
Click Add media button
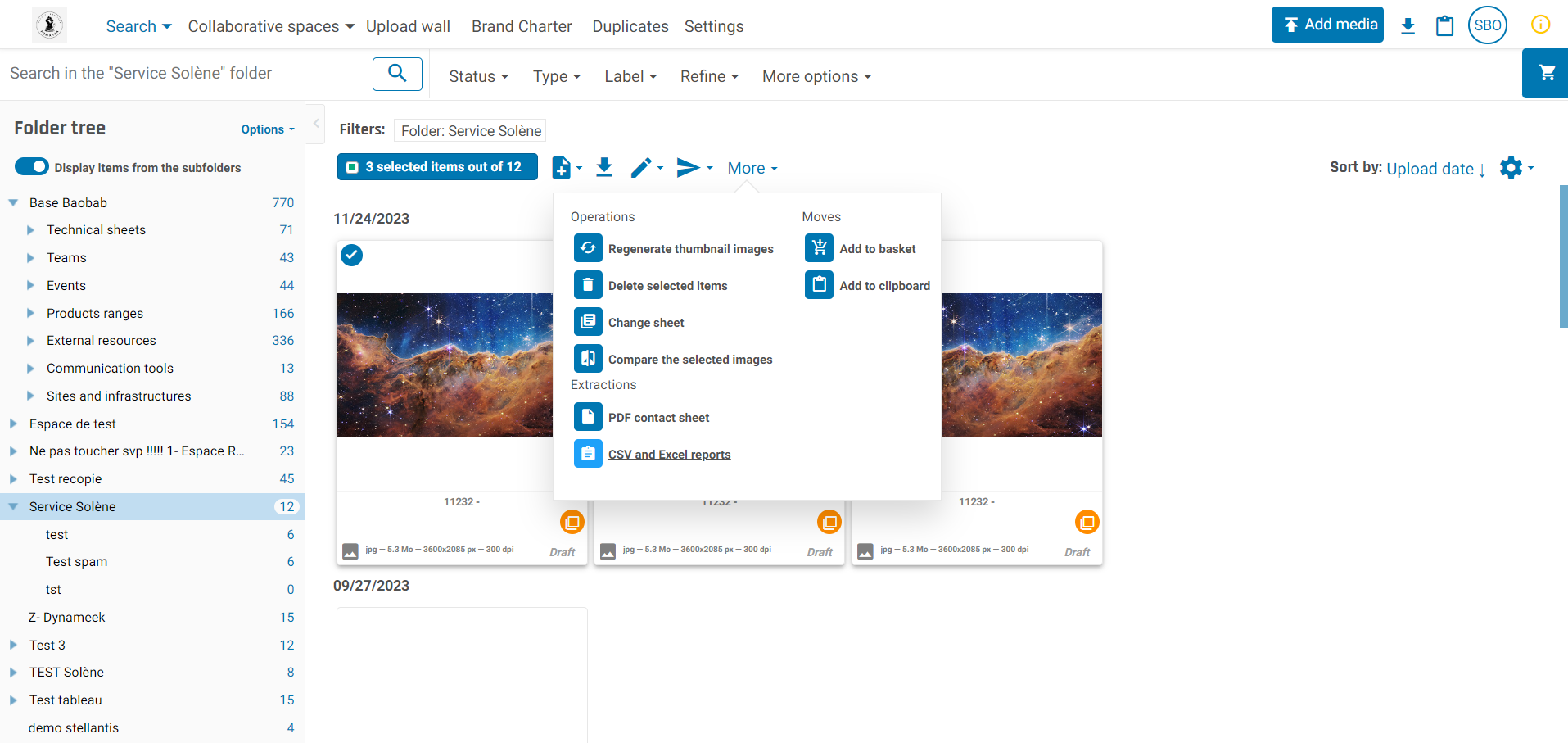click(x=1327, y=25)
